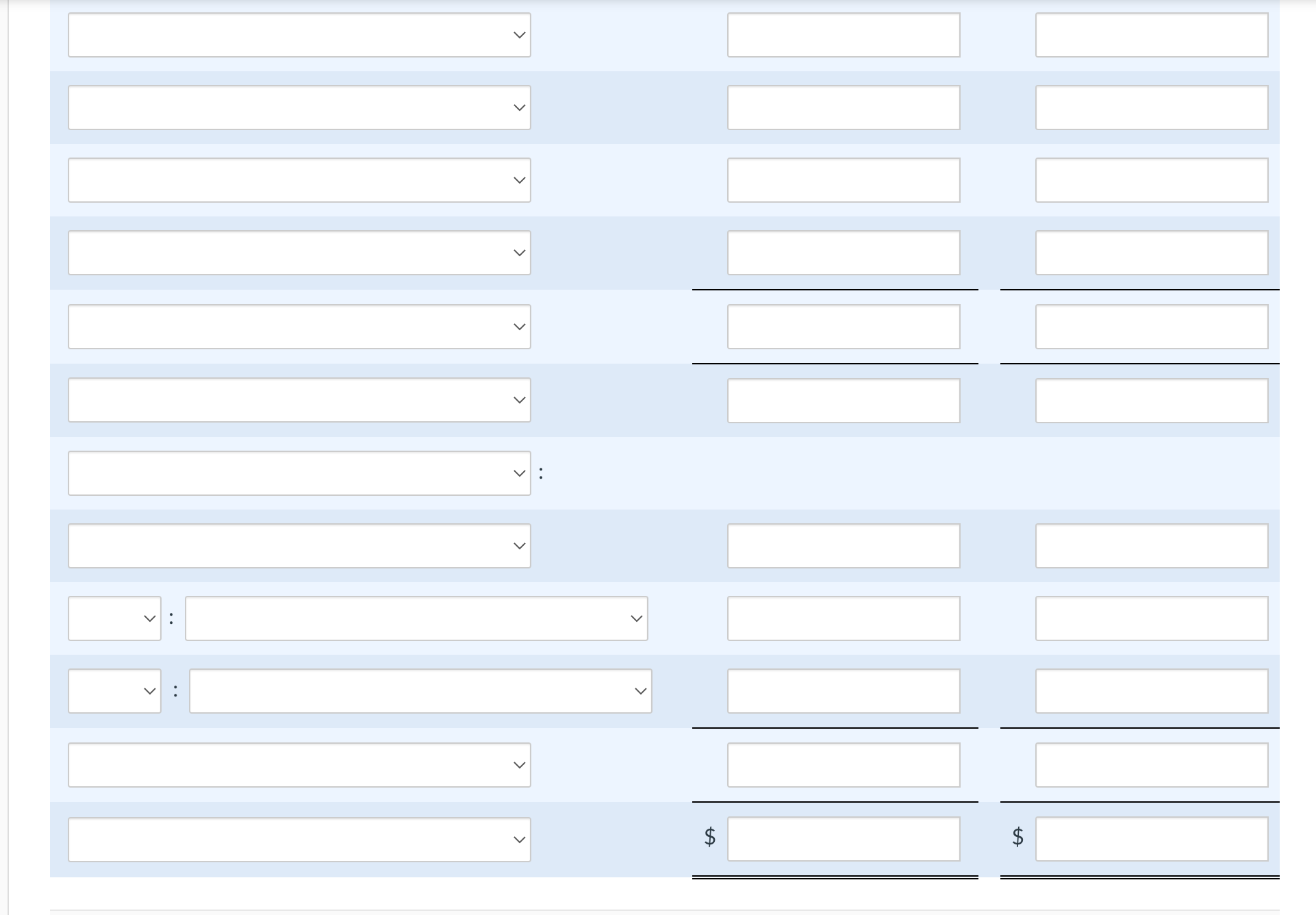Click the total field beside the right dollar sign
Screen dimensions: 1316x915
pos(1152,838)
